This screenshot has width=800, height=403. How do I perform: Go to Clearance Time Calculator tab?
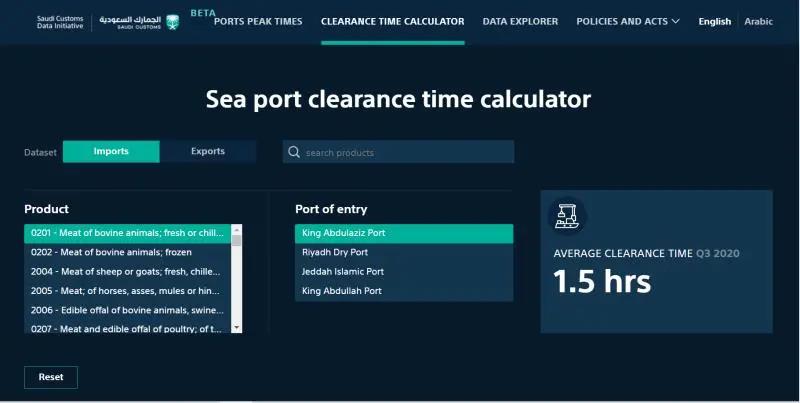(x=393, y=21)
